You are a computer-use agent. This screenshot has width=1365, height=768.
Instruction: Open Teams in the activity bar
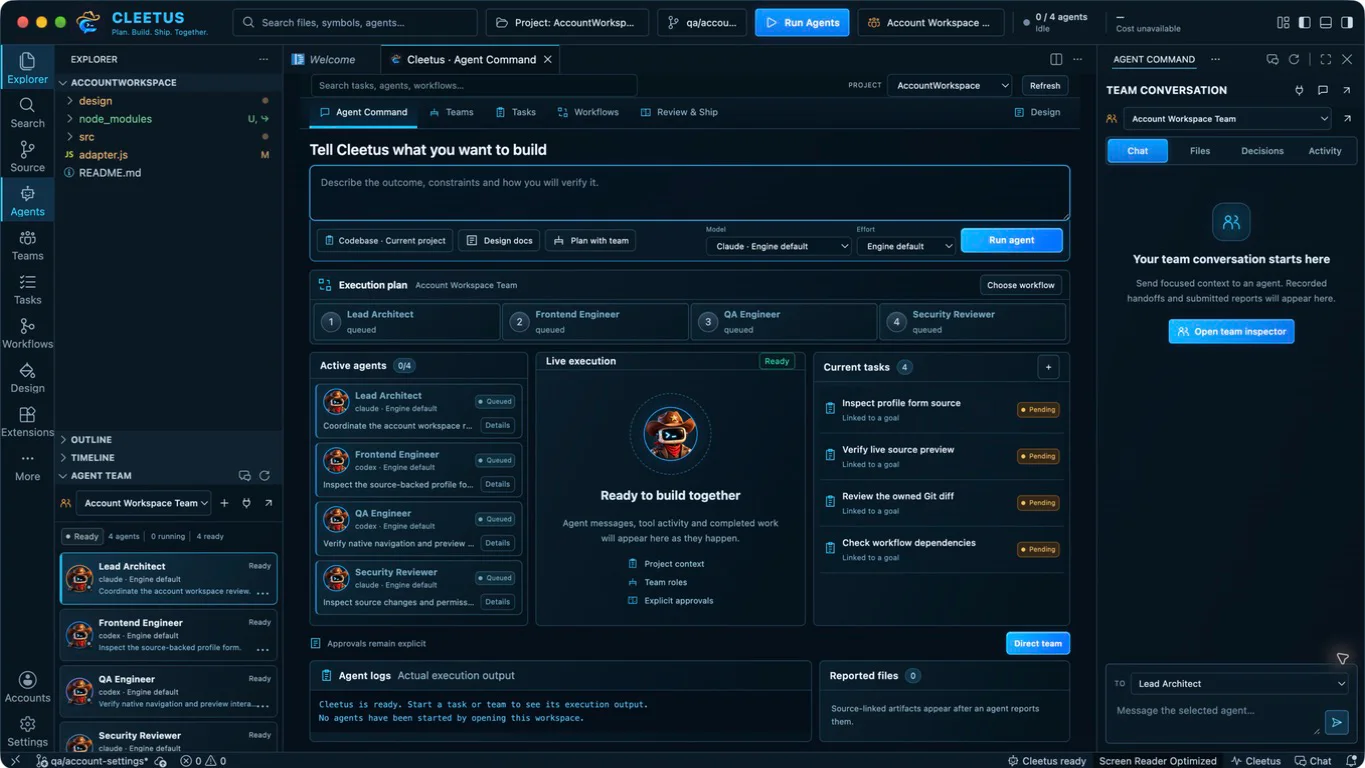(27, 244)
